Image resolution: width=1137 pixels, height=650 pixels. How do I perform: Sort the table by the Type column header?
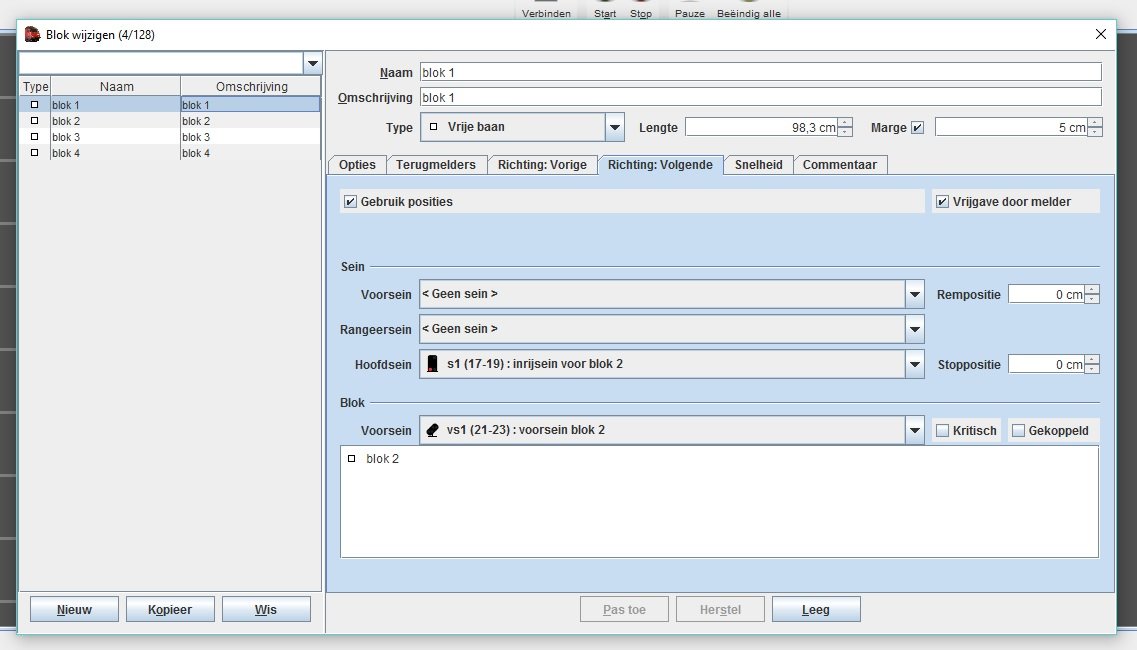(35, 86)
